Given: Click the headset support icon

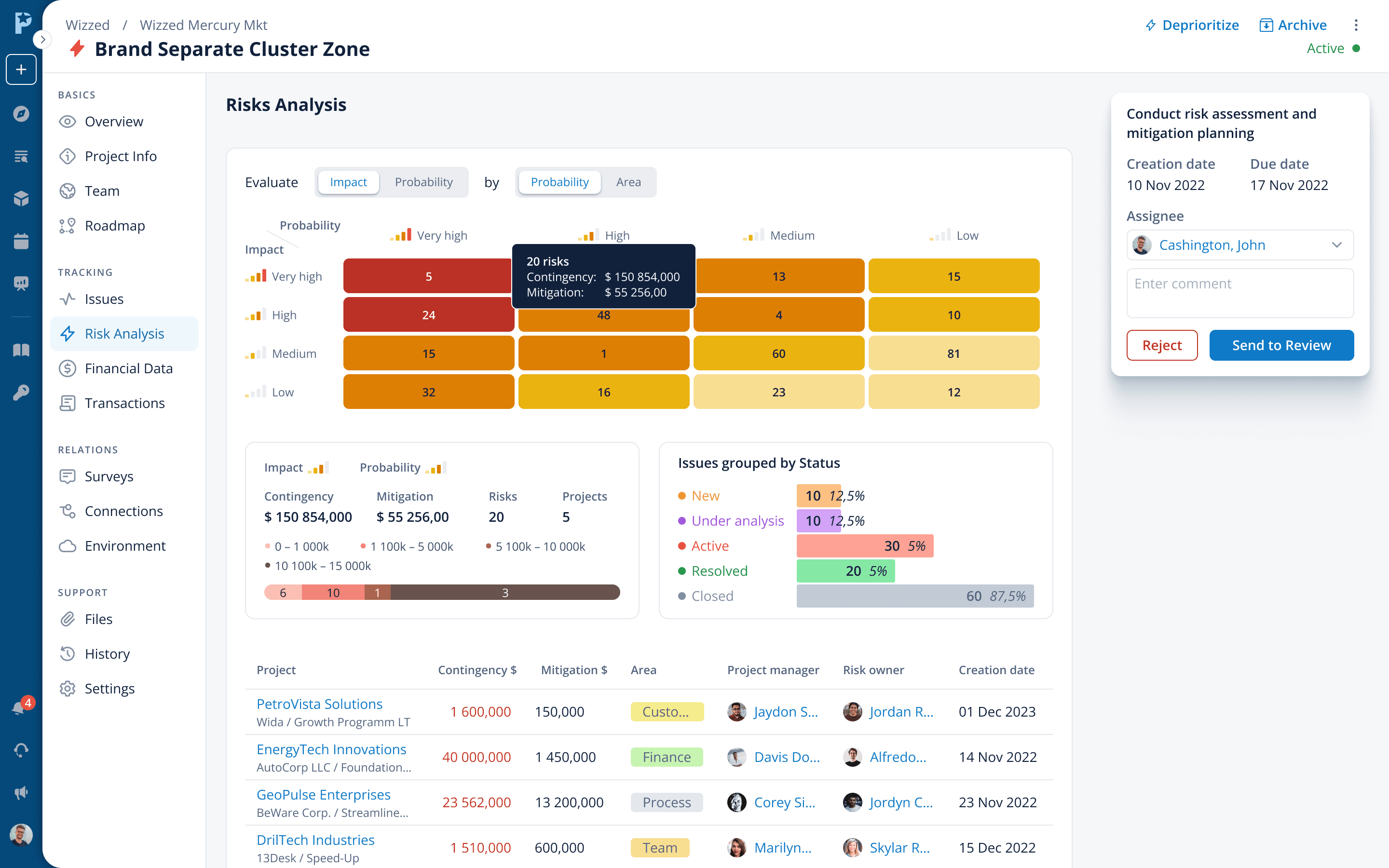Looking at the screenshot, I should tap(21, 750).
